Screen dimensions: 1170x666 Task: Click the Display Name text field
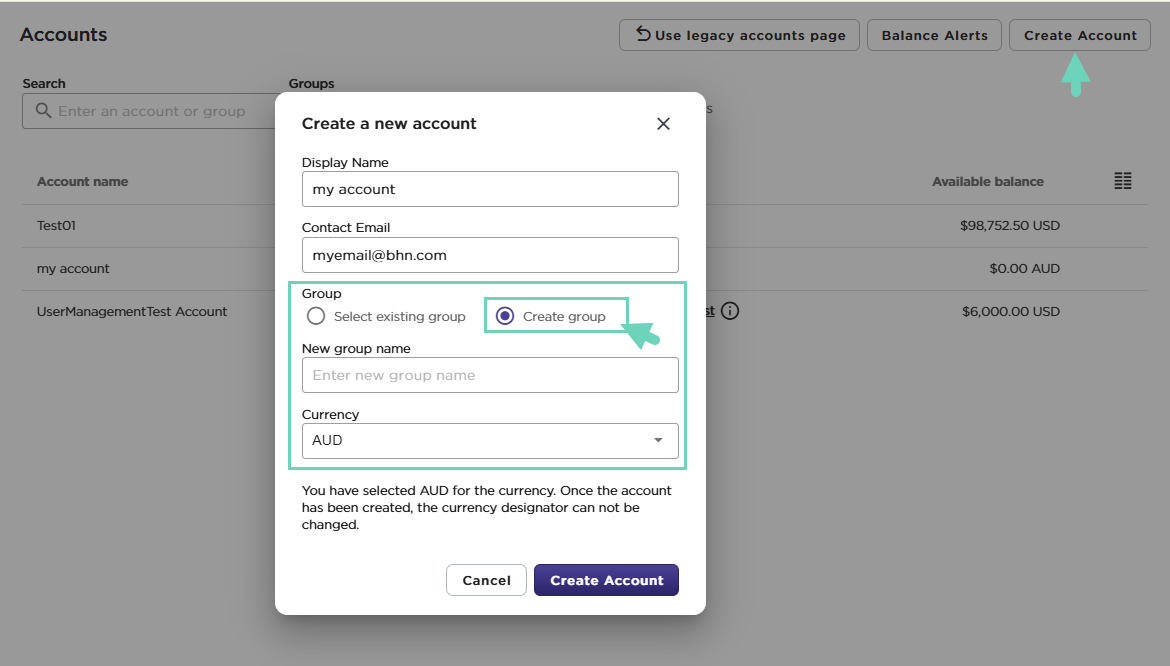click(490, 189)
